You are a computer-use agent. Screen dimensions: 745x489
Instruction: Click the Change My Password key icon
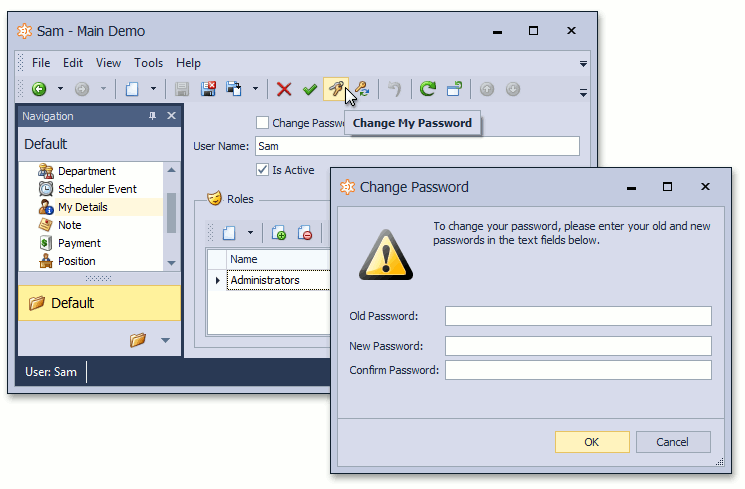click(336, 89)
